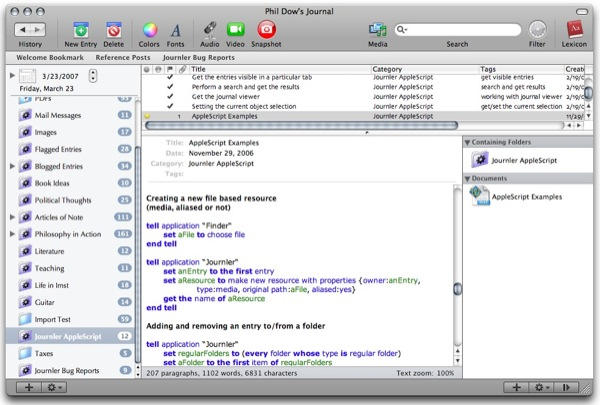Collapse the Documents section
This screenshot has width=600, height=405.
pos(467,179)
